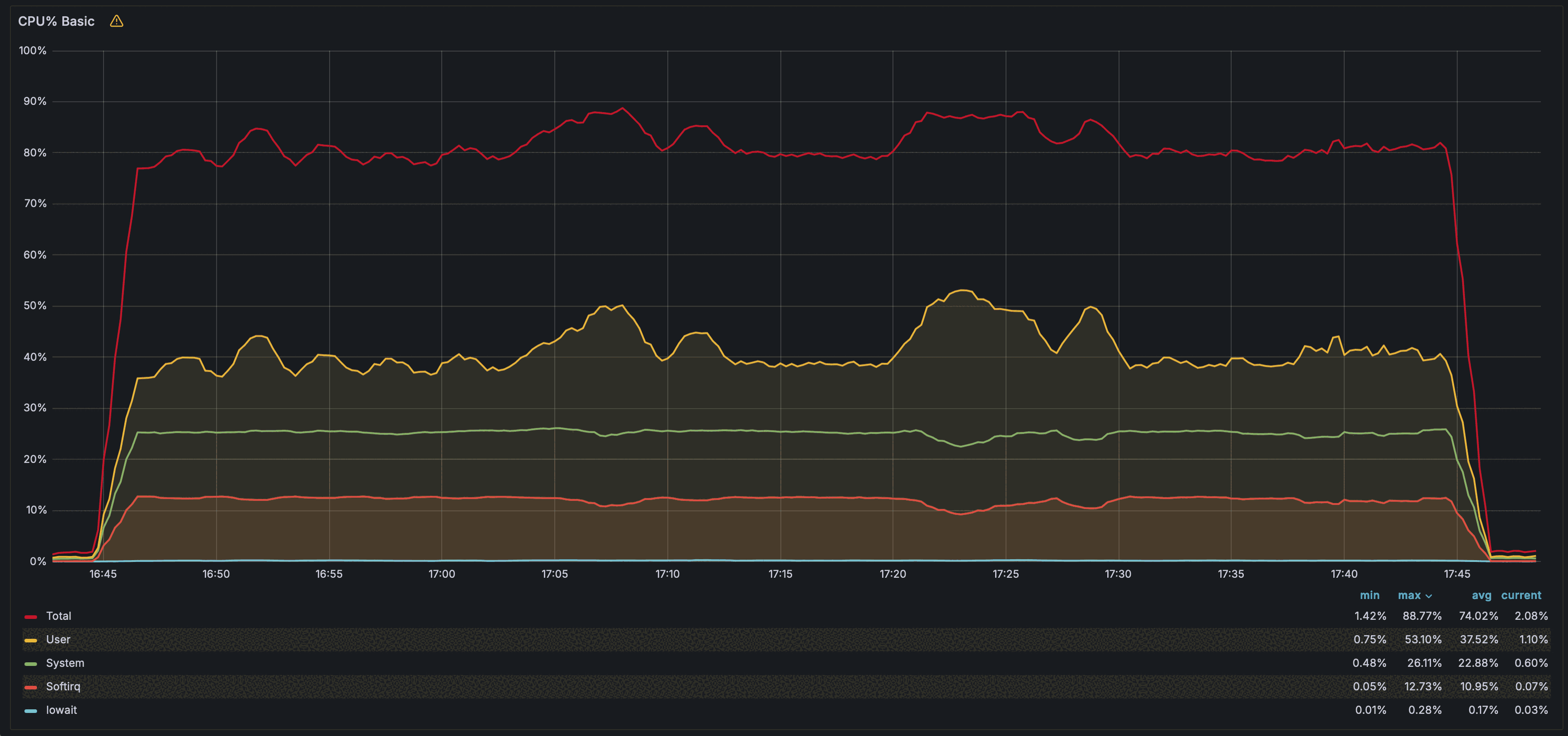Click the System series green color swatch

tap(30, 664)
